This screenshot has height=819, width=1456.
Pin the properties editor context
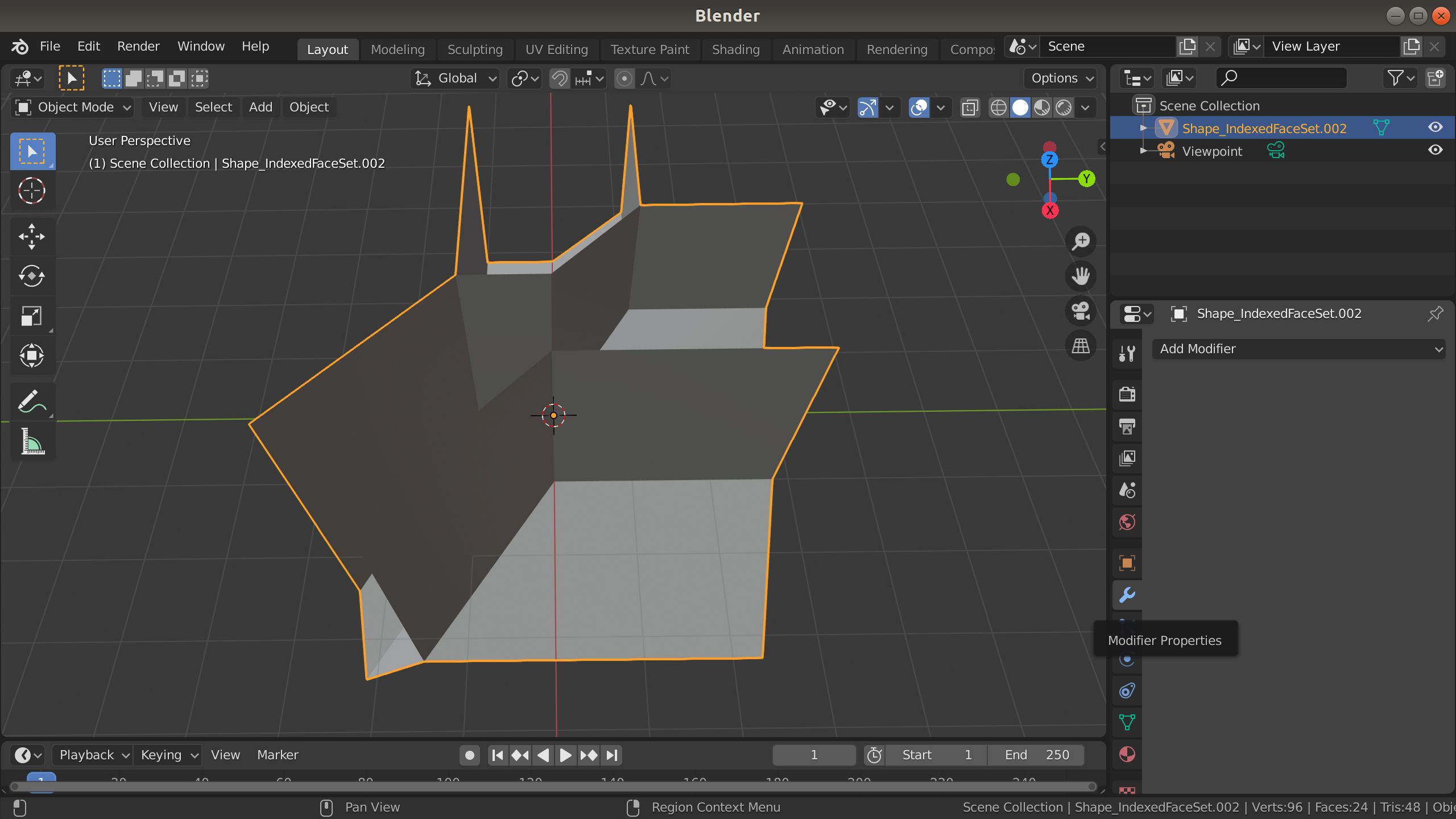point(1435,313)
